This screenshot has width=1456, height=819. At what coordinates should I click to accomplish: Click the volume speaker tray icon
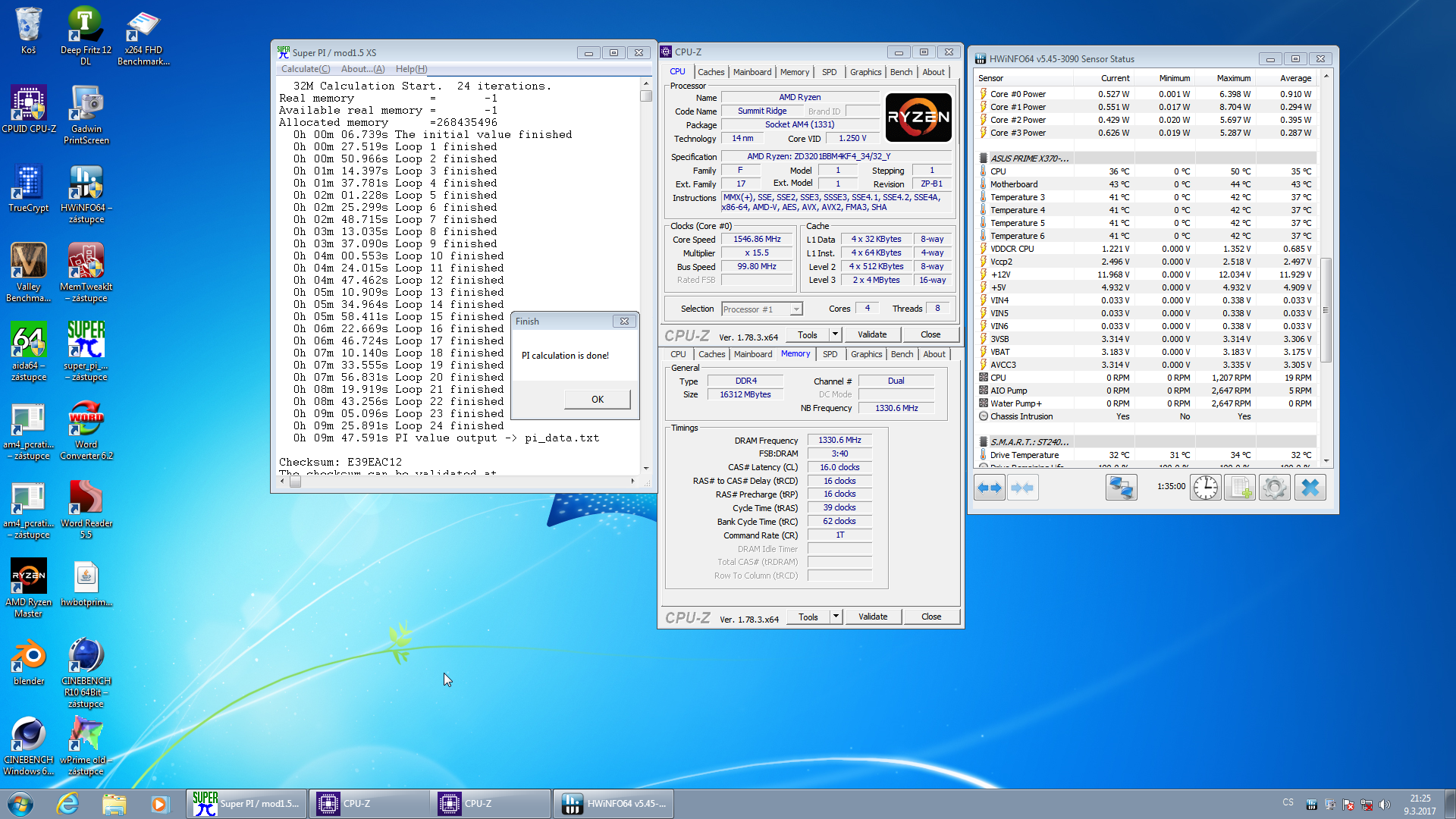[1385, 804]
